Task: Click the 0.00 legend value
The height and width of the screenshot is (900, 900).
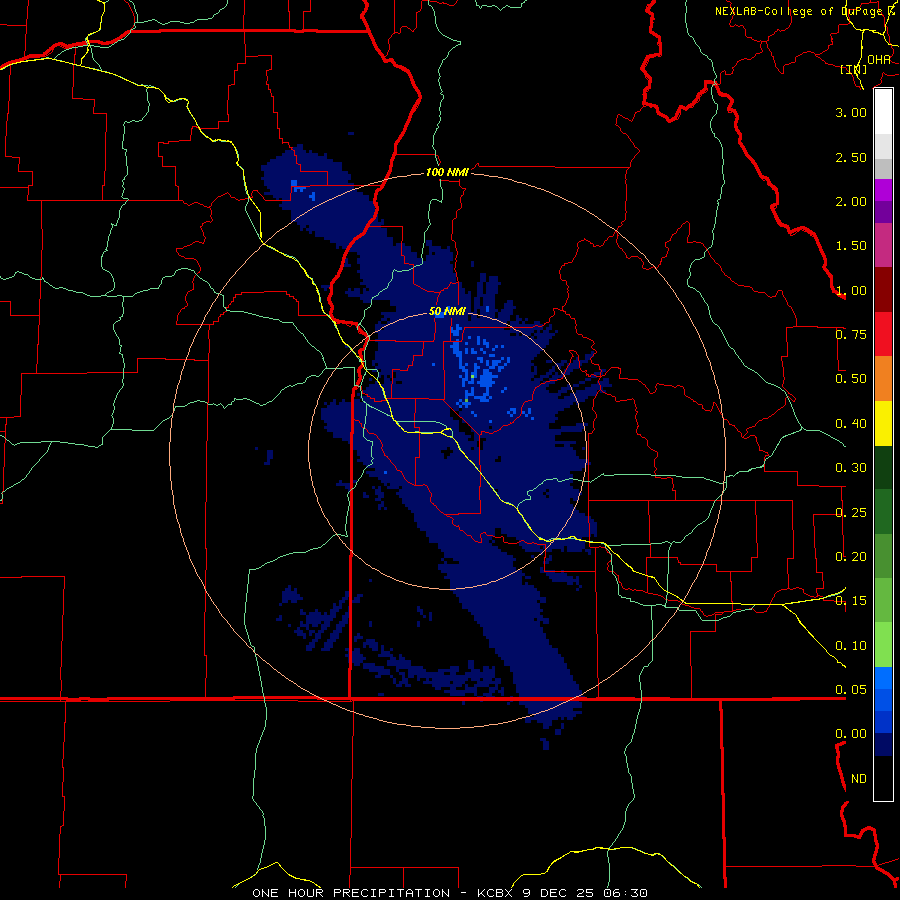Action: [851, 734]
